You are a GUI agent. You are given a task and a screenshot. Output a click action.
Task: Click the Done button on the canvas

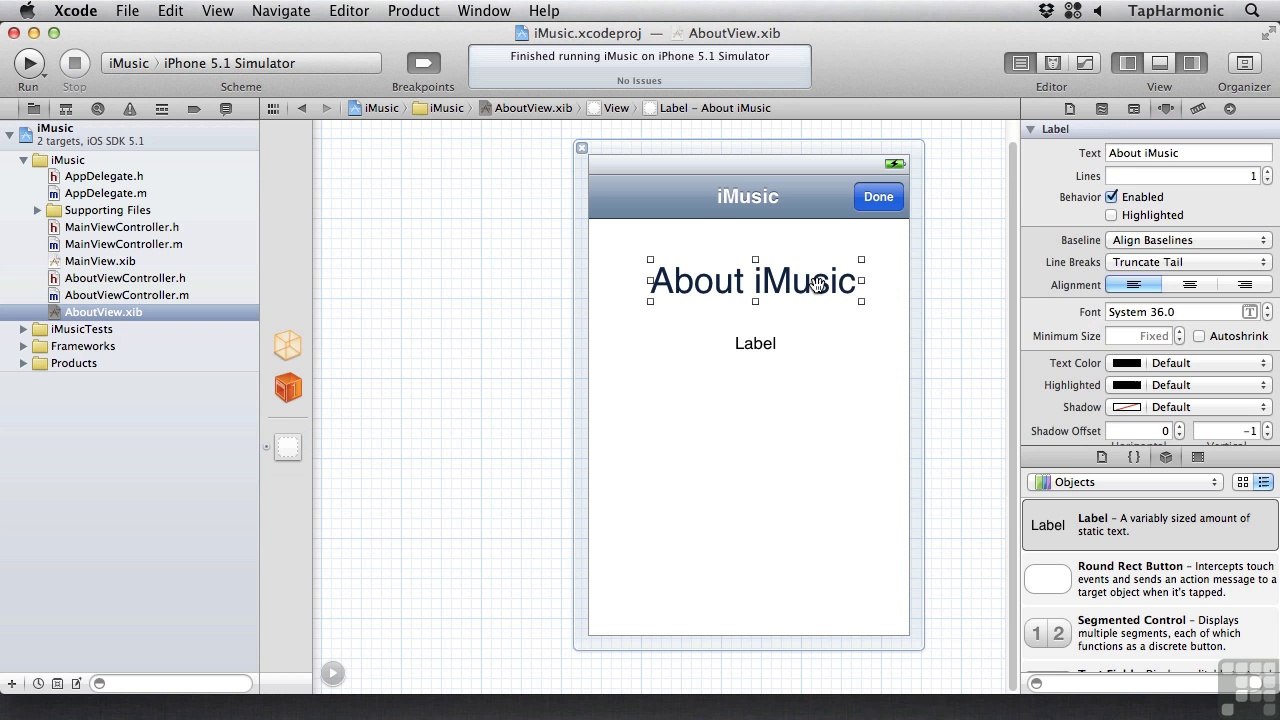[879, 197]
